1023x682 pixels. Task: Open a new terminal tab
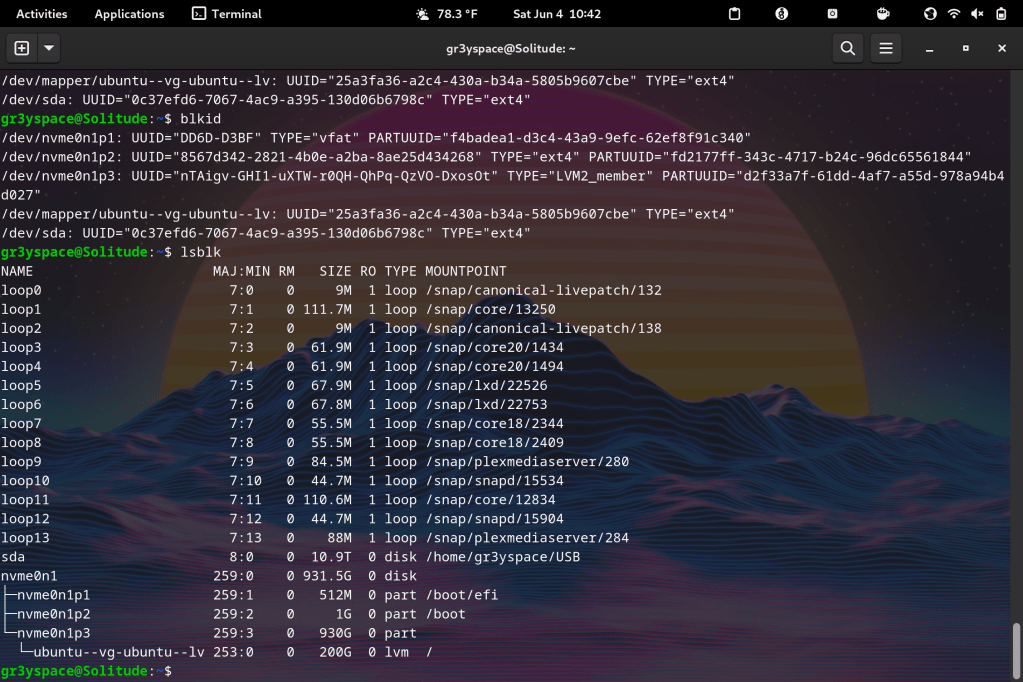point(21,48)
